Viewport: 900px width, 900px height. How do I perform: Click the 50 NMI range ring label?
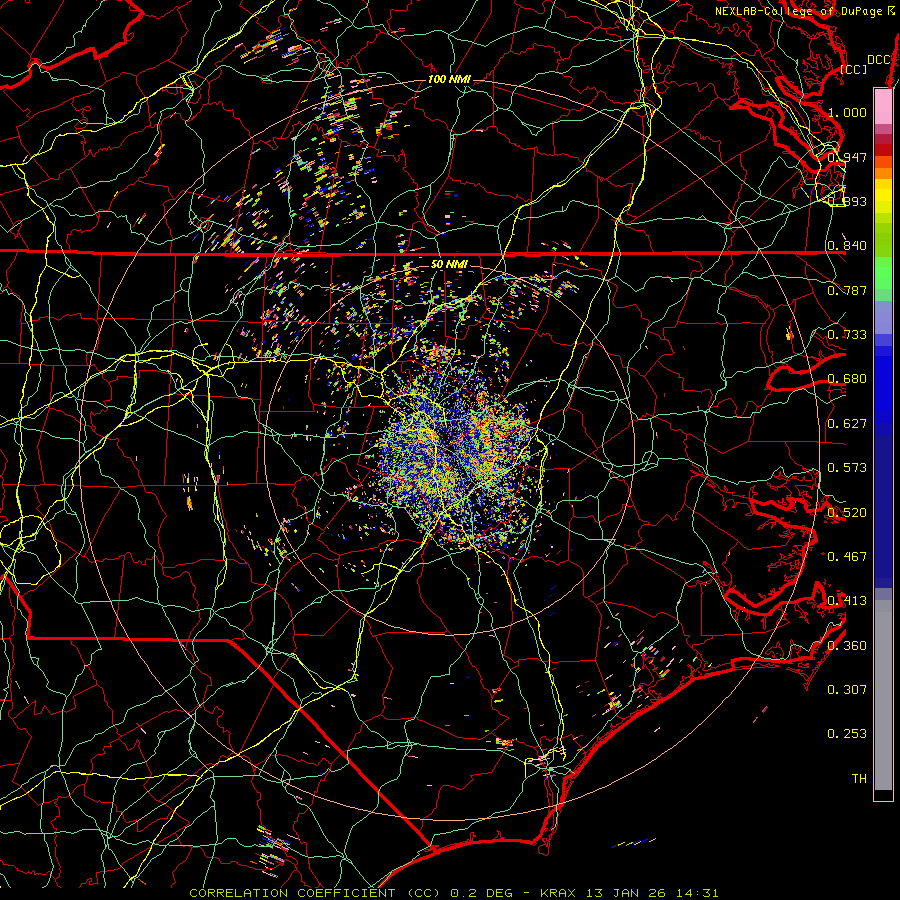click(449, 264)
